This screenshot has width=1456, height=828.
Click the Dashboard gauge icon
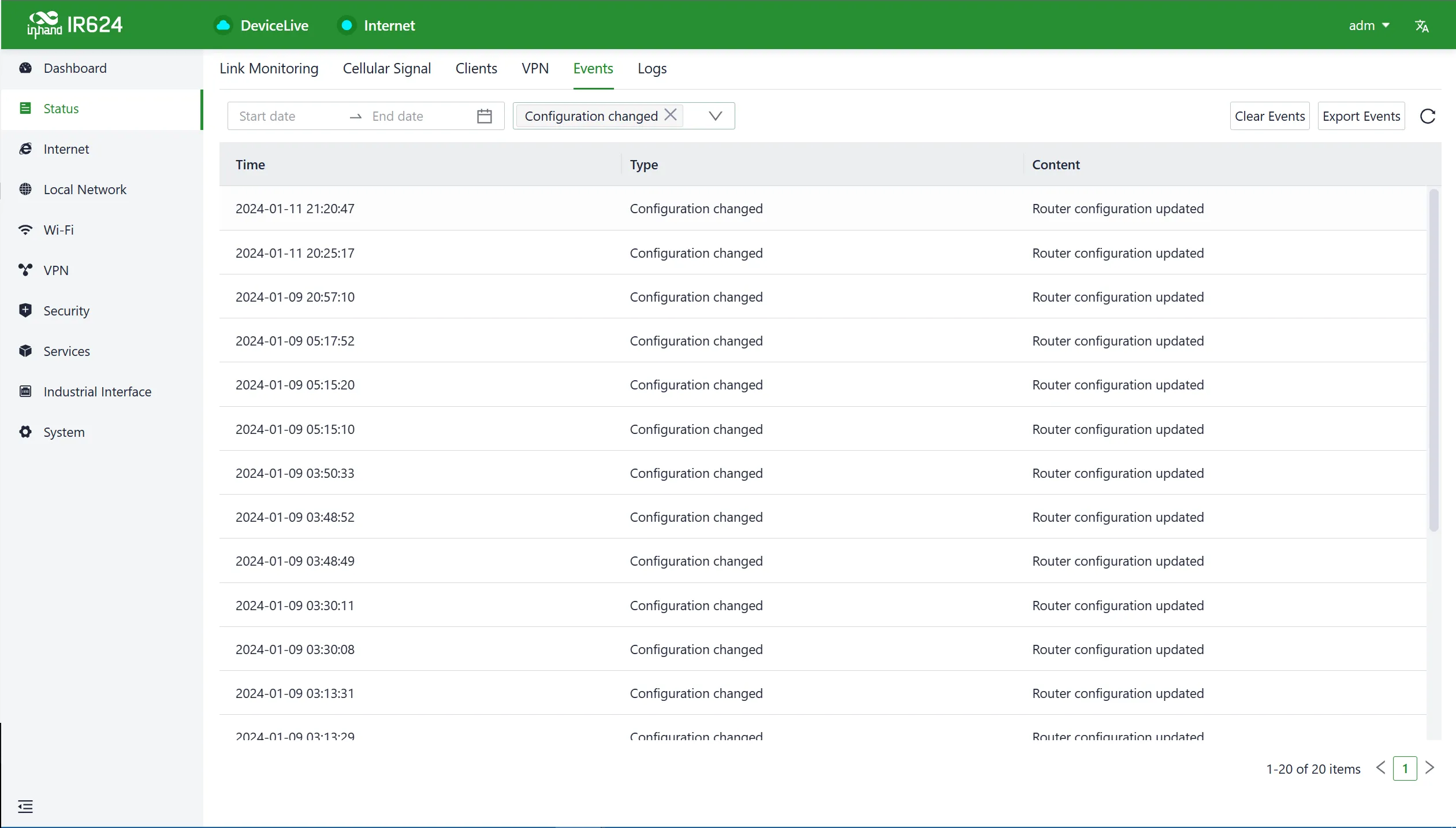pos(25,68)
